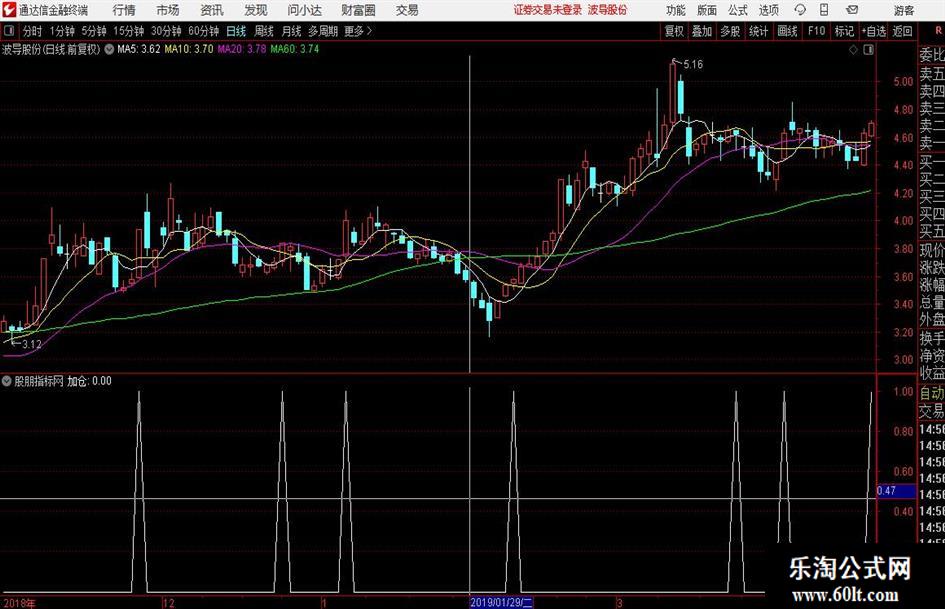Click the 返回 back button
Image resolution: width=945 pixels, height=609 pixels.
[902, 31]
